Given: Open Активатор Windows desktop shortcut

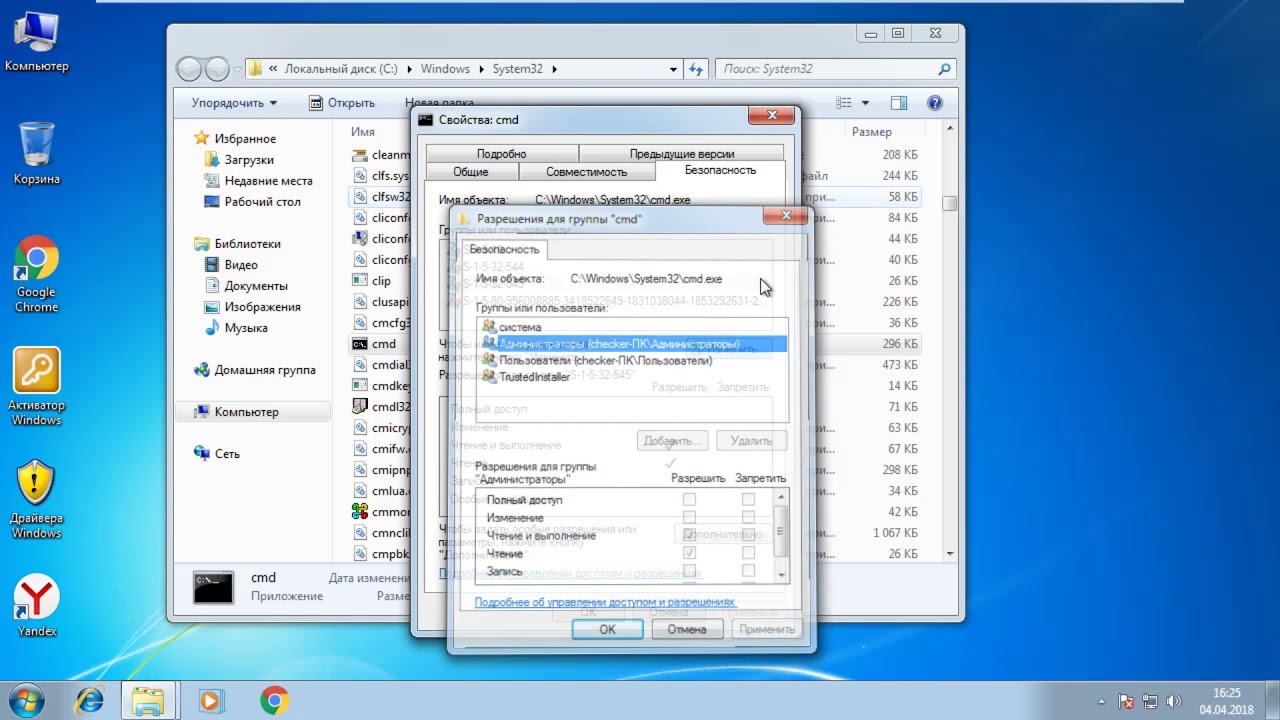Looking at the screenshot, I should click(37, 387).
